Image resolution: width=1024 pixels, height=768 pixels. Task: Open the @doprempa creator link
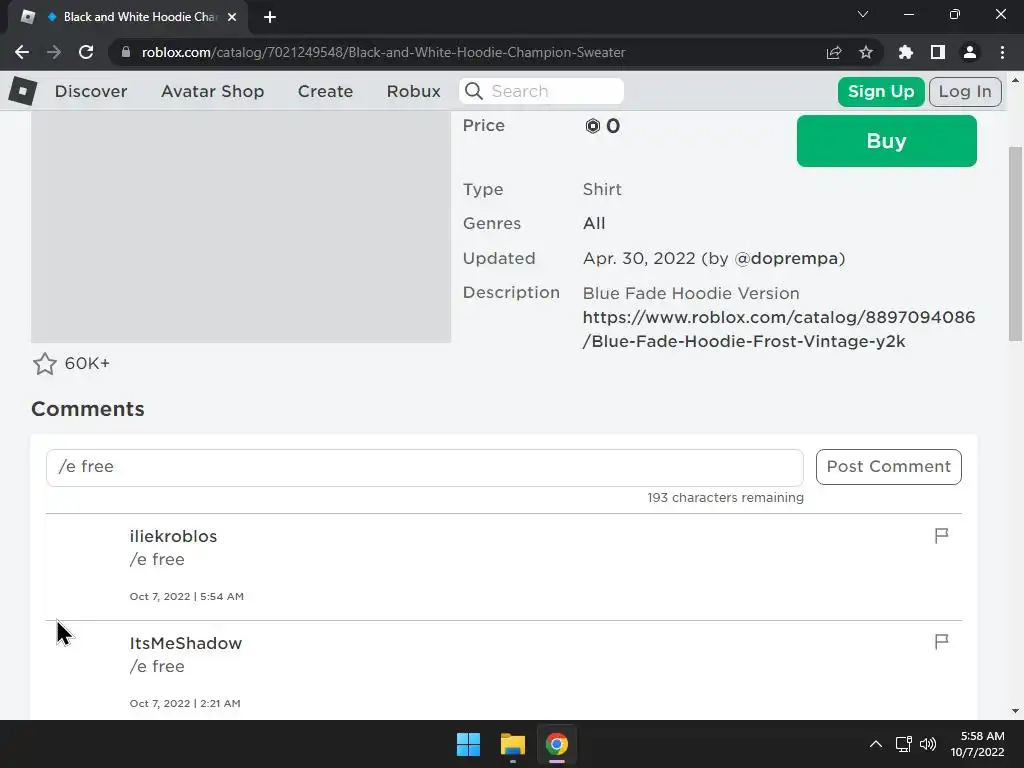click(786, 259)
